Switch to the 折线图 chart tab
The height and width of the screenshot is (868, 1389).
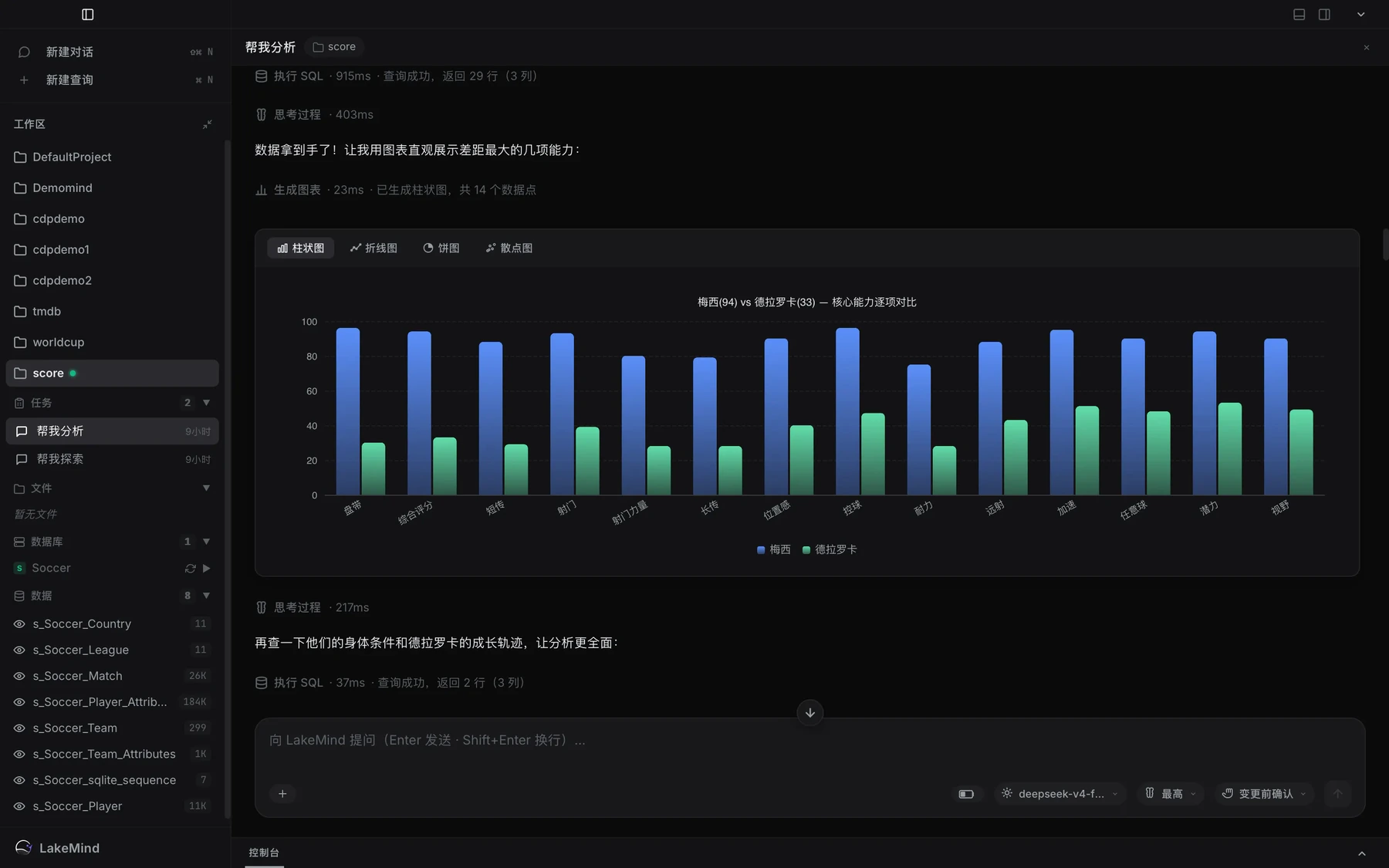(x=373, y=248)
